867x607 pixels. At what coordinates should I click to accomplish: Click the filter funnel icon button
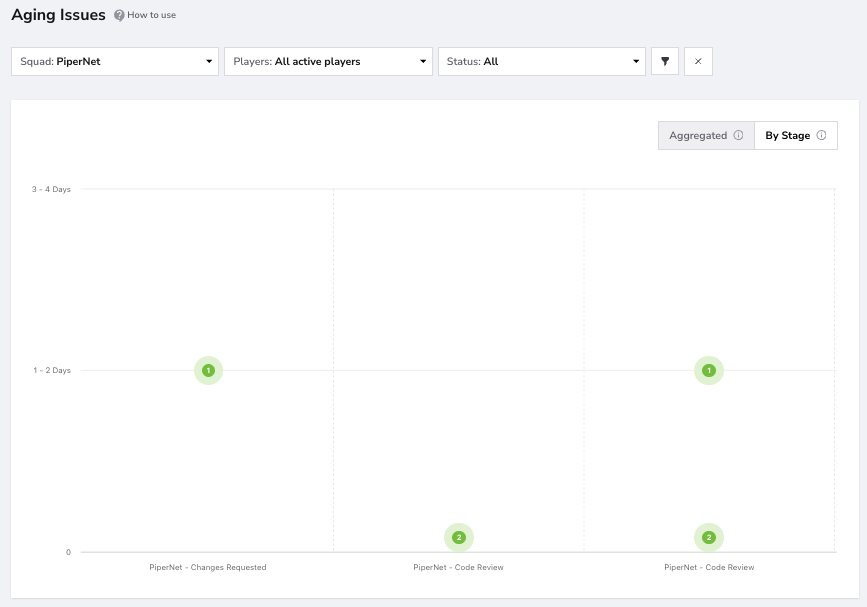tap(665, 61)
